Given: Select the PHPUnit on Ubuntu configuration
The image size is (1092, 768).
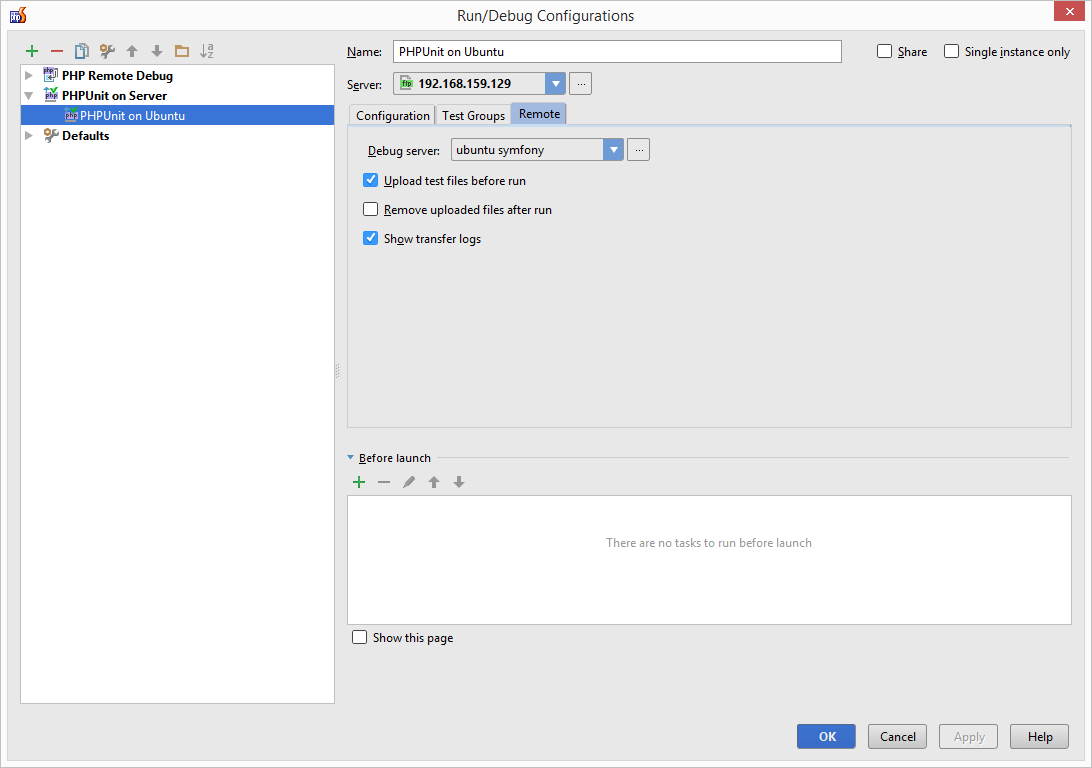Looking at the screenshot, I should [x=129, y=115].
